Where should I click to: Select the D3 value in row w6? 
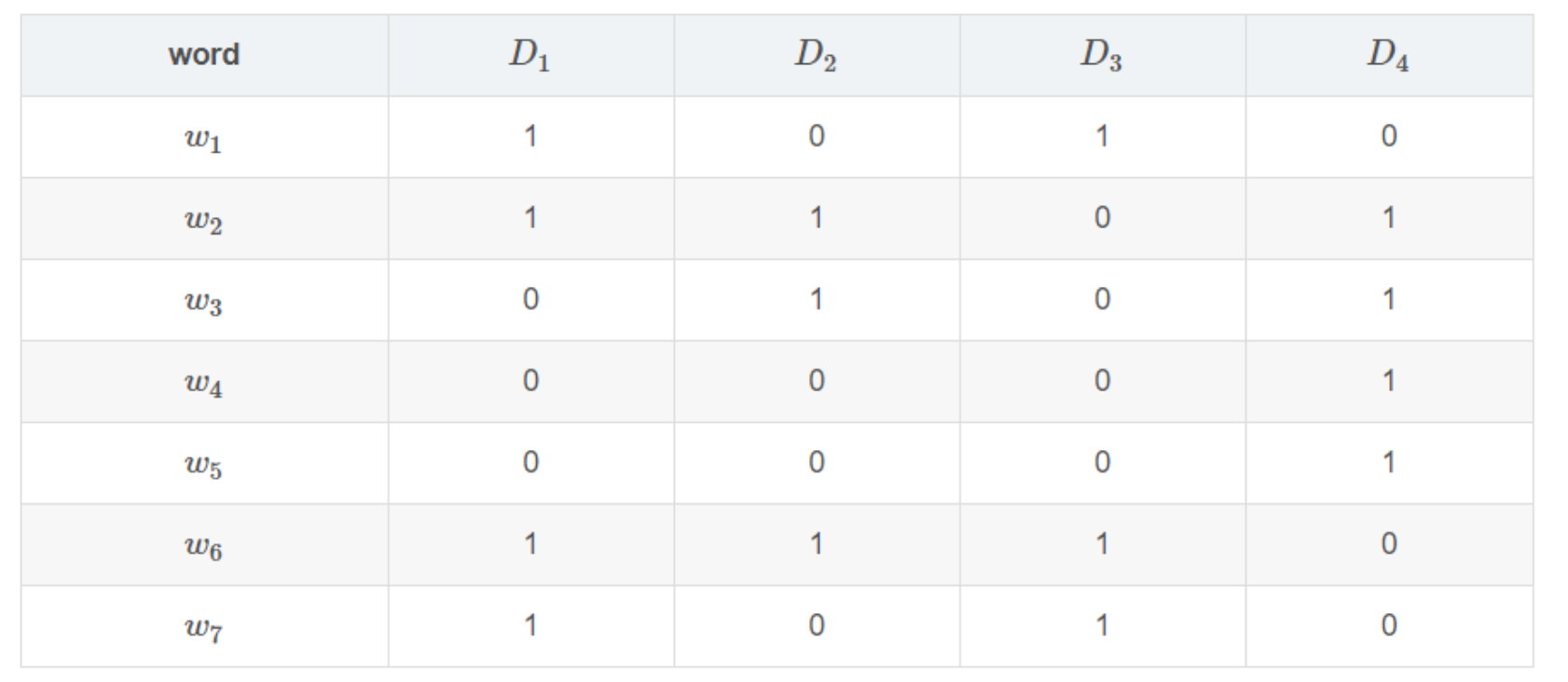[1102, 544]
